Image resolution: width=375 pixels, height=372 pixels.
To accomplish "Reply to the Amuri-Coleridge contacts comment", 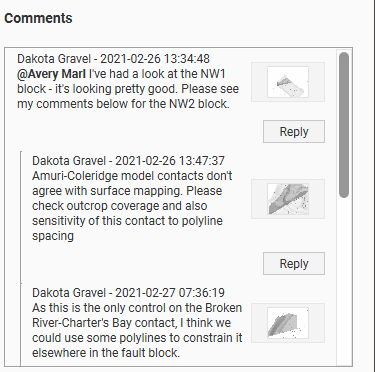I will tap(294, 264).
